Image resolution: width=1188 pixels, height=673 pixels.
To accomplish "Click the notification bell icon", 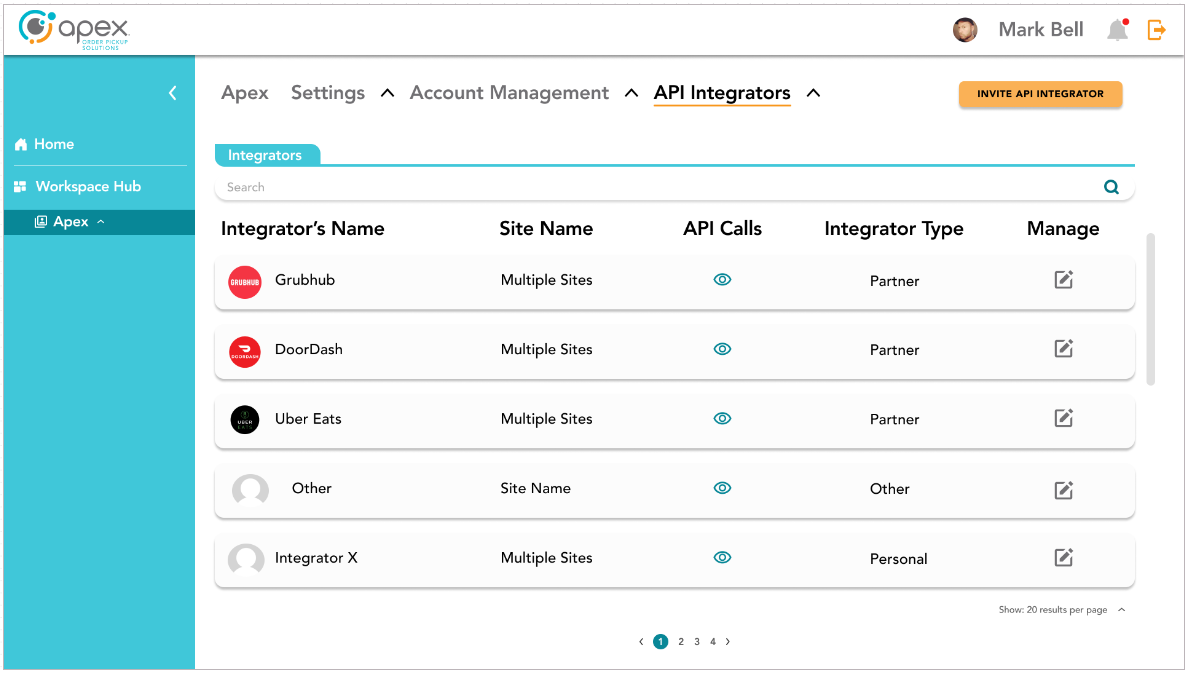I will [1117, 30].
